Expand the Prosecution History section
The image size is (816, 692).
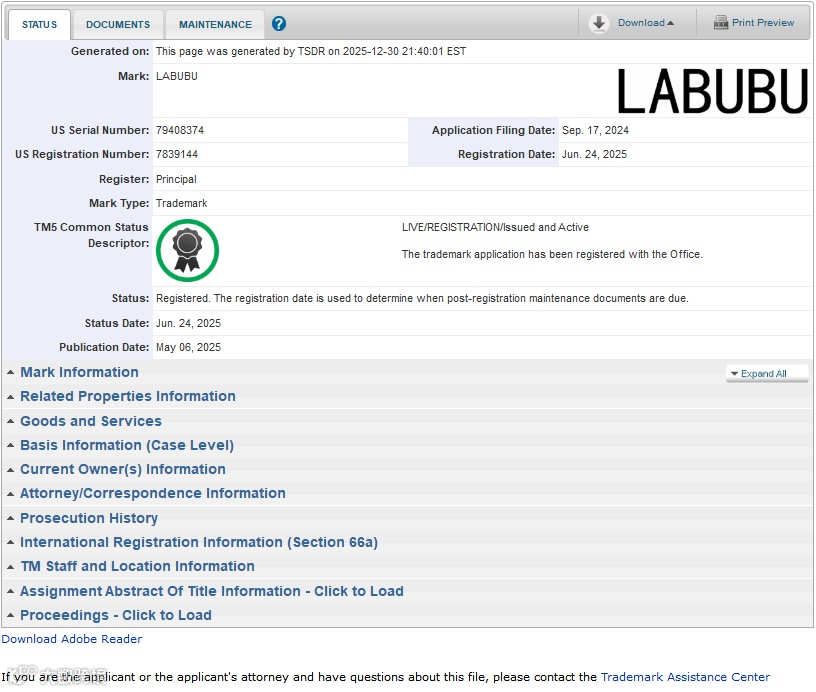click(88, 518)
